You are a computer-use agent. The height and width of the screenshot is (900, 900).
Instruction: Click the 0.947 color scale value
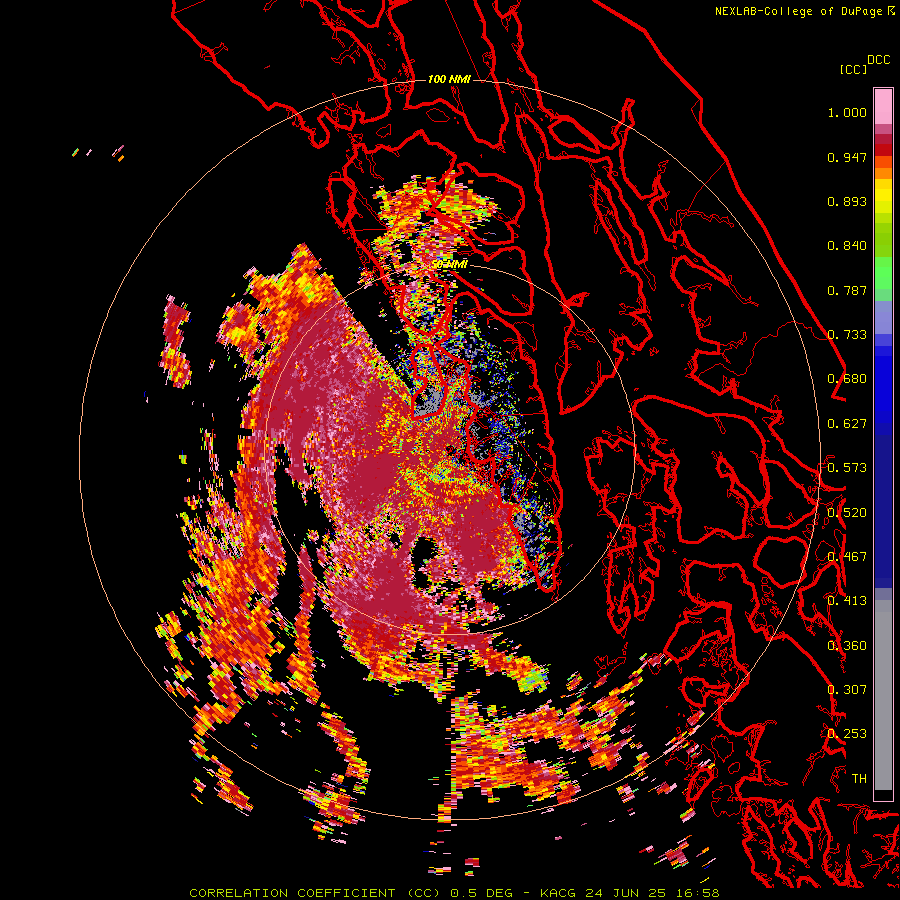(847, 158)
